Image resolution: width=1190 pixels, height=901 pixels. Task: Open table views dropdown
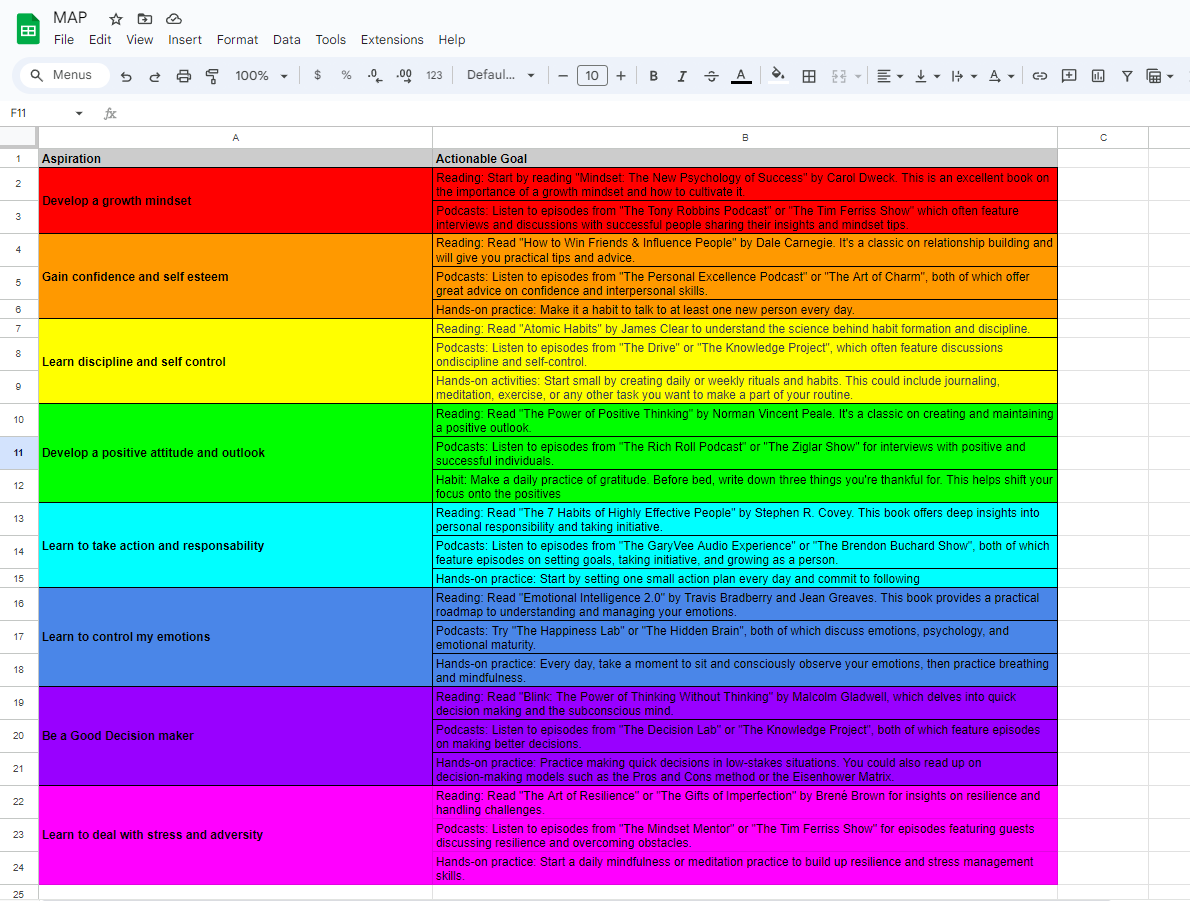coord(1160,76)
